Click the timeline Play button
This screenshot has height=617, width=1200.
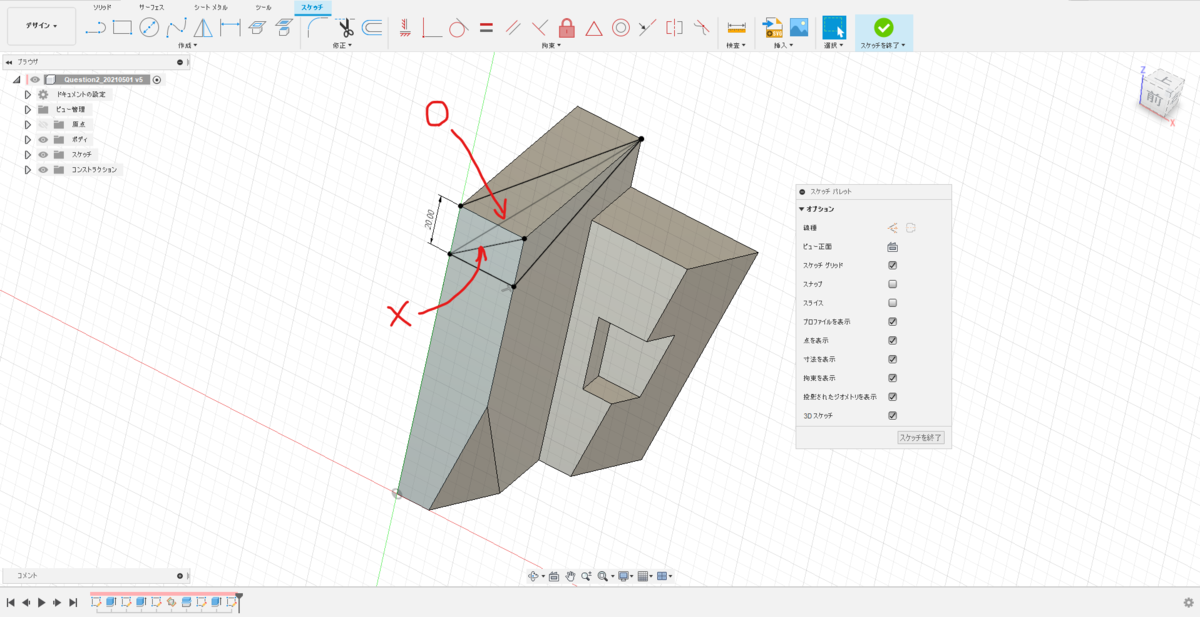point(41,602)
